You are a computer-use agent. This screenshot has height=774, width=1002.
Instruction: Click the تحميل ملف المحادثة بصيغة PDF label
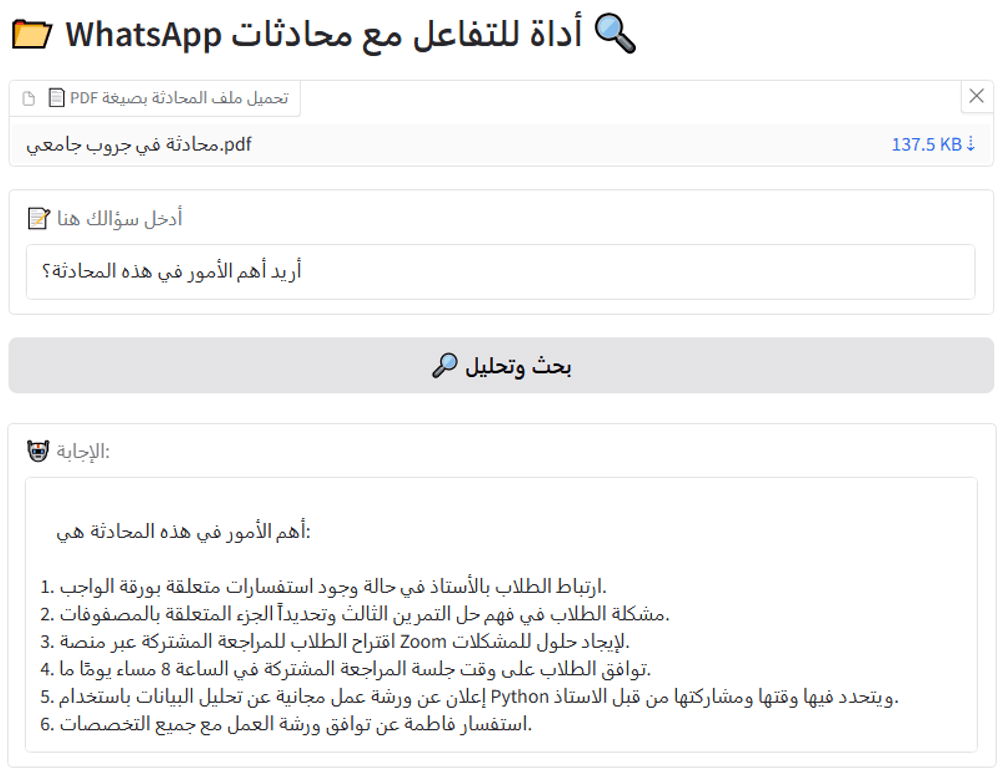point(178,98)
